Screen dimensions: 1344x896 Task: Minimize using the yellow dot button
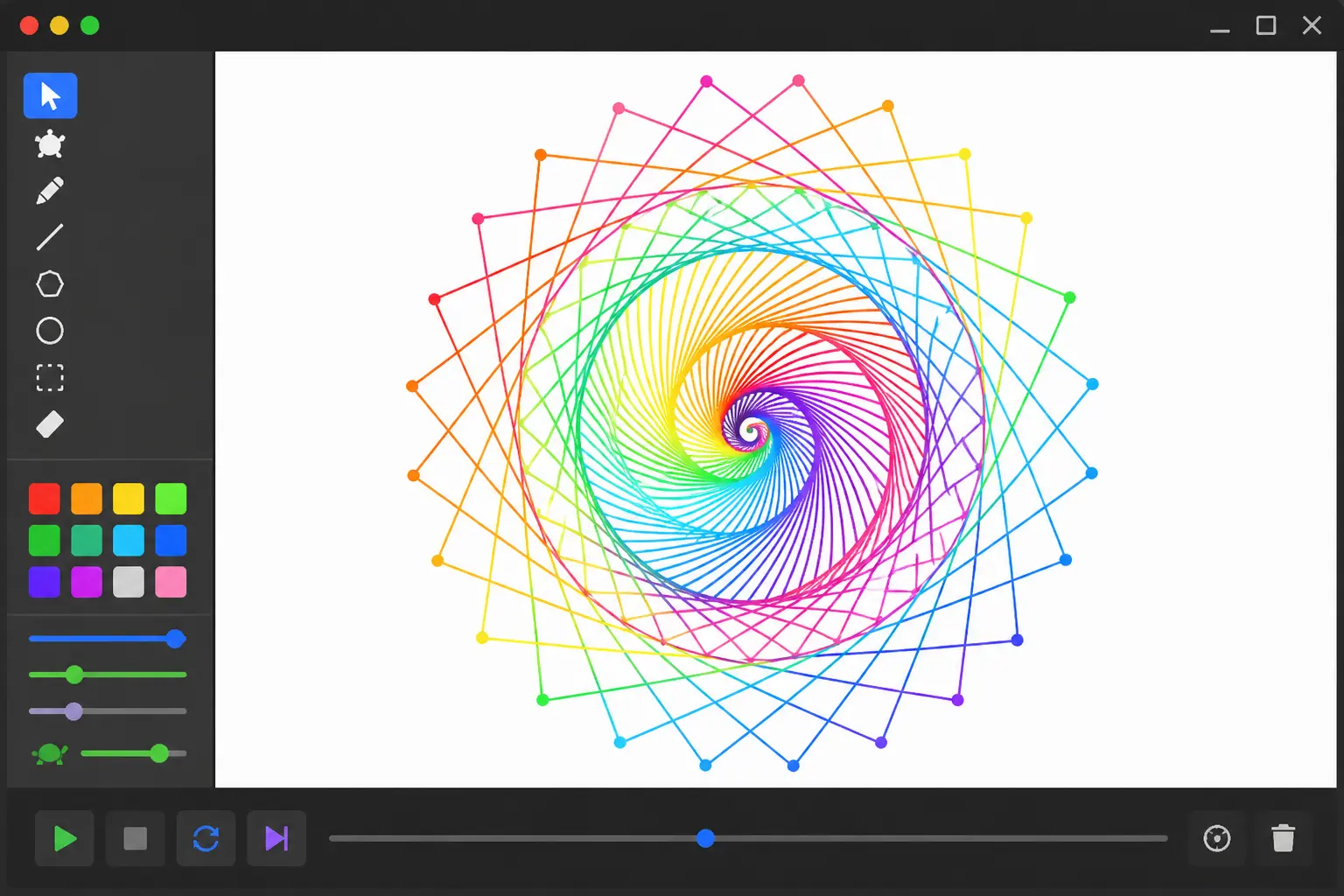[59, 25]
